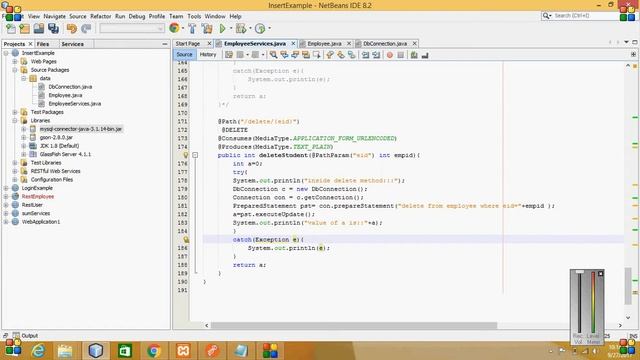This screenshot has height=360, width=640.
Task: Click the Open Project toolbar icon
Action: tap(39, 29)
